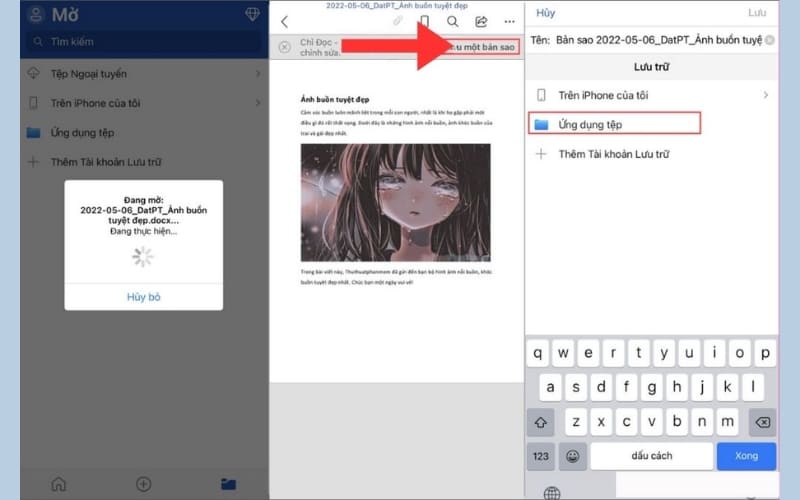Select Thêm Tài khoản Lưu trữ under Lưu trữ
This screenshot has height=500, width=800.
click(652, 154)
